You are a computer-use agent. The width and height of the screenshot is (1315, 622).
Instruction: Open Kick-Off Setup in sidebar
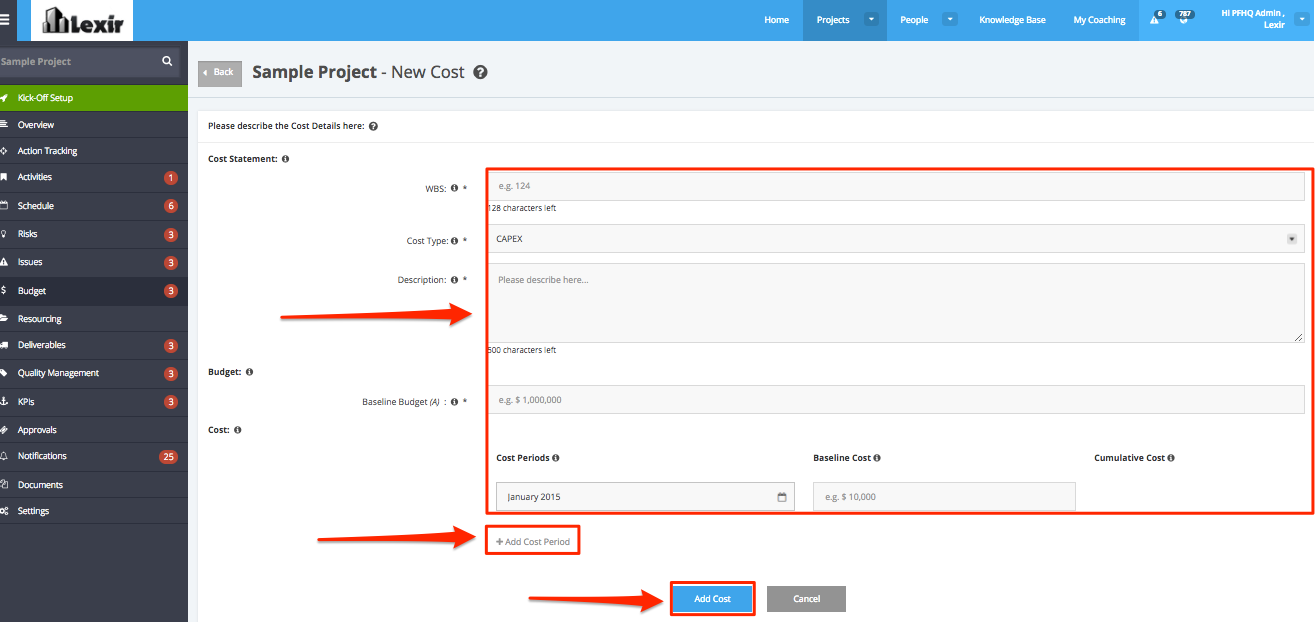pyautogui.click(x=94, y=98)
